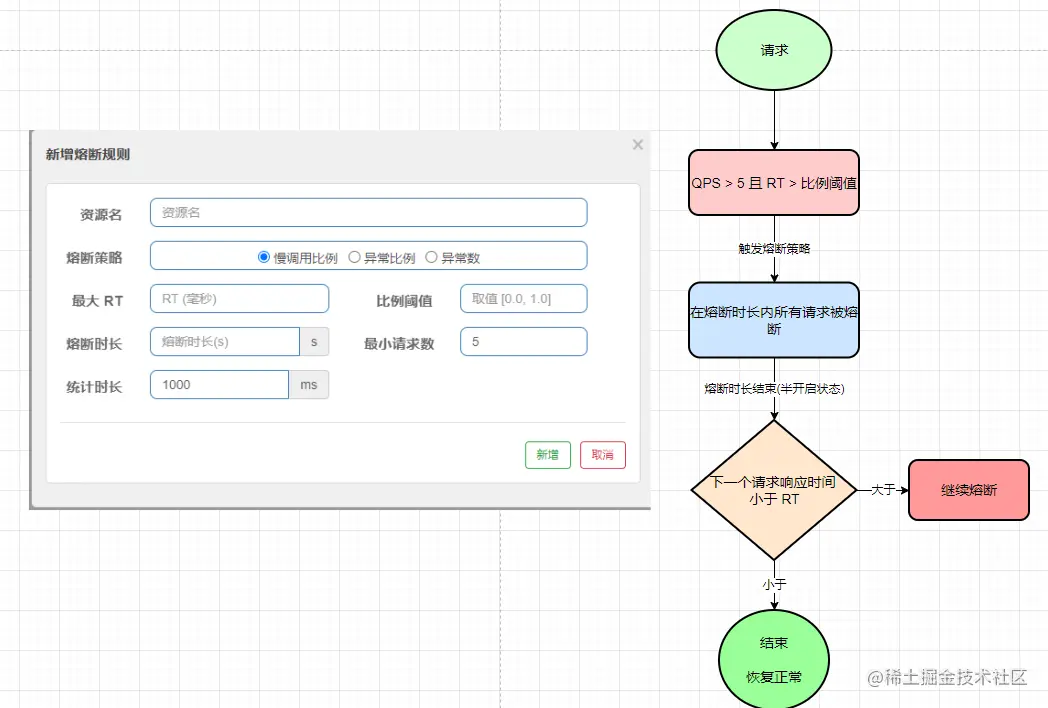Select the 慢调用比例 radio option
The height and width of the screenshot is (708, 1048).
click(x=263, y=257)
